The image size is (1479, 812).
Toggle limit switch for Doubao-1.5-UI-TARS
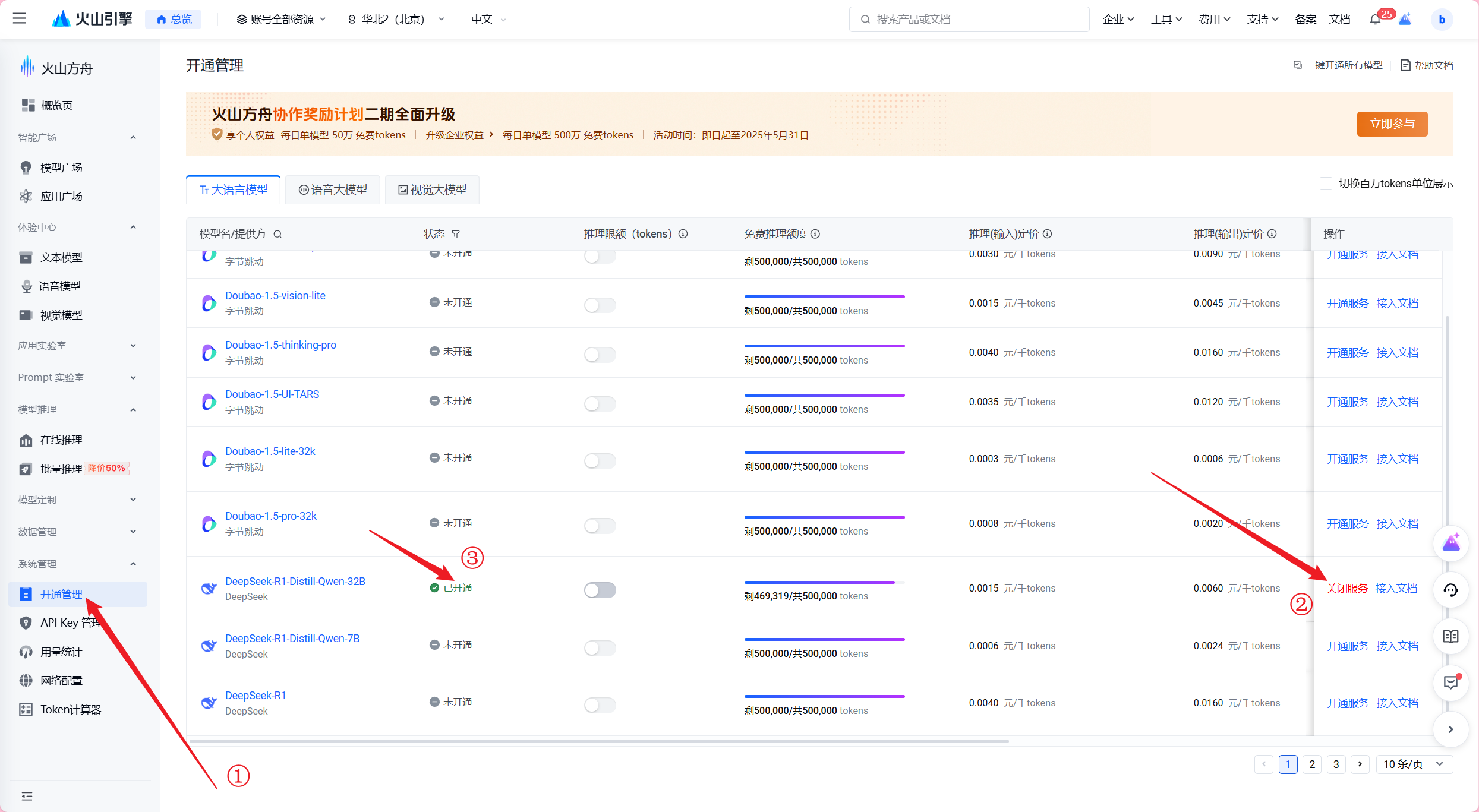(600, 404)
